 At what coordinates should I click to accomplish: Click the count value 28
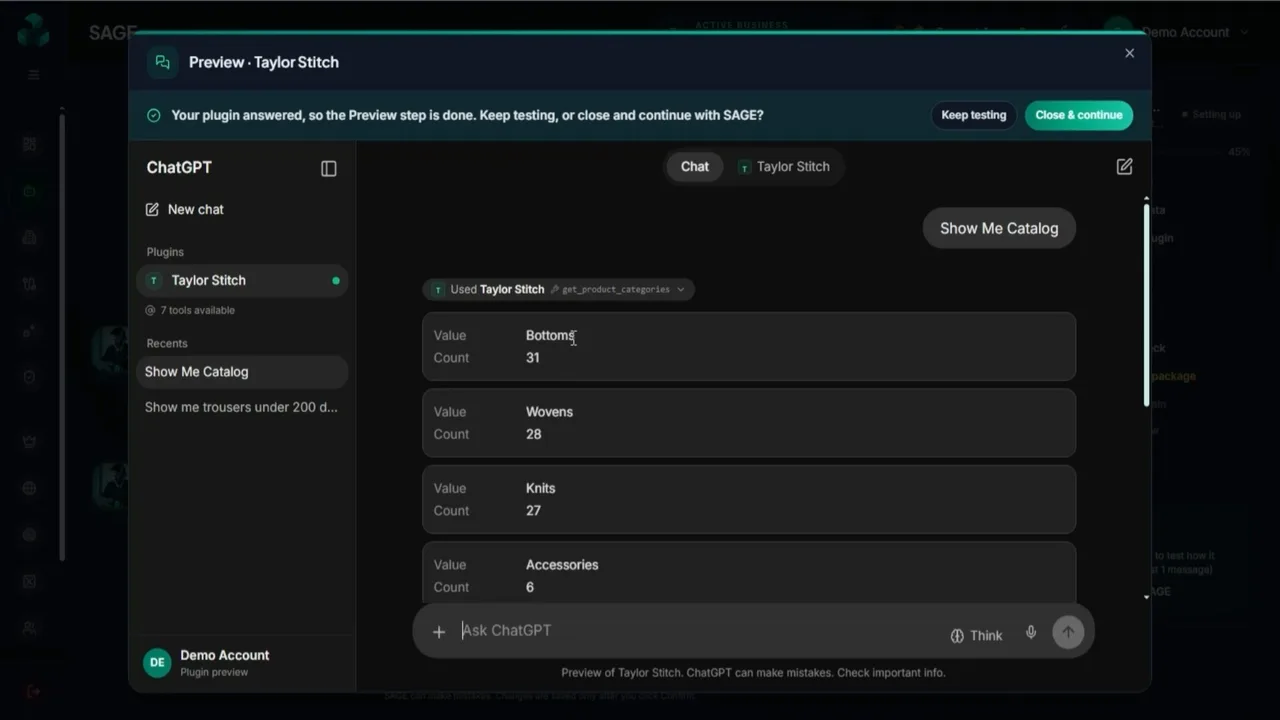coord(533,435)
